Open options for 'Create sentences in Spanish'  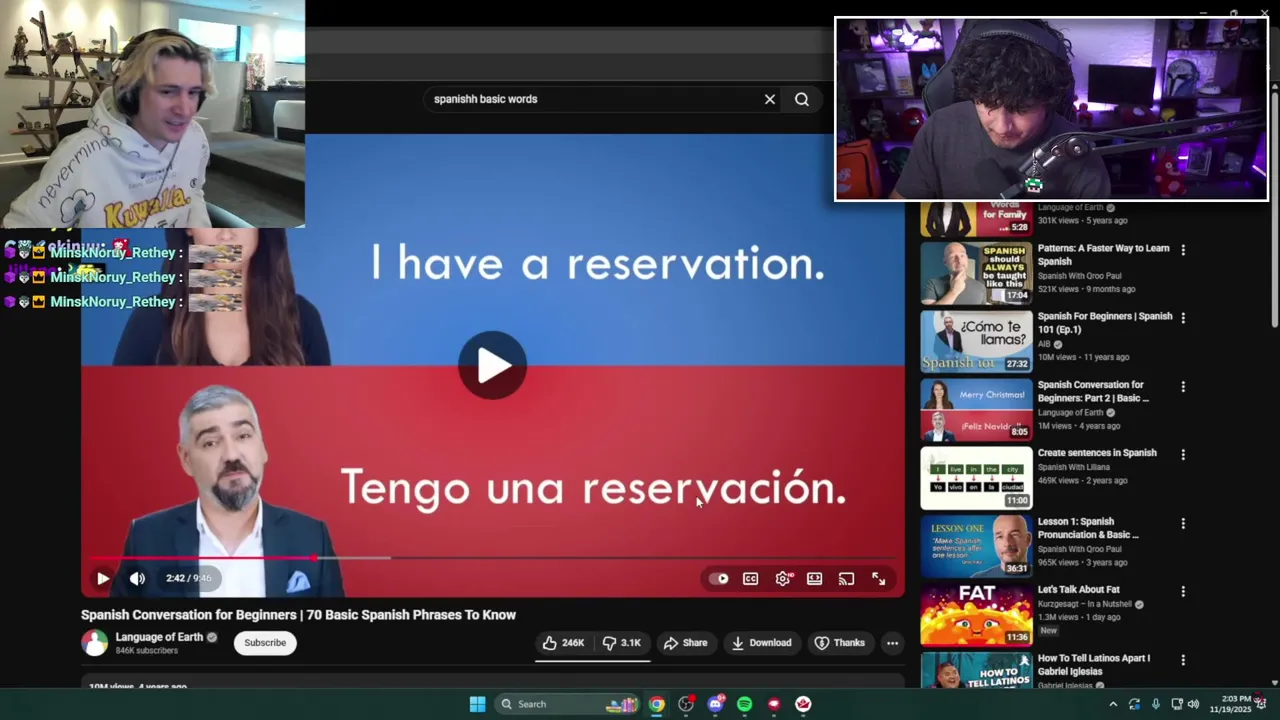(1183, 455)
